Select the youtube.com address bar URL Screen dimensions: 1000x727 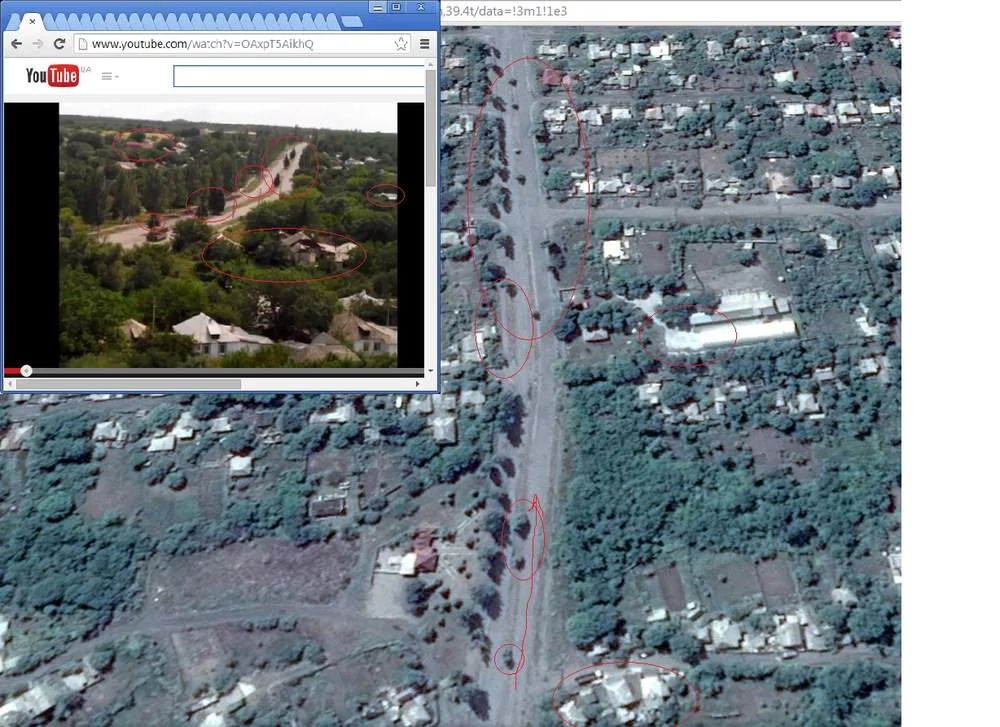click(202, 44)
